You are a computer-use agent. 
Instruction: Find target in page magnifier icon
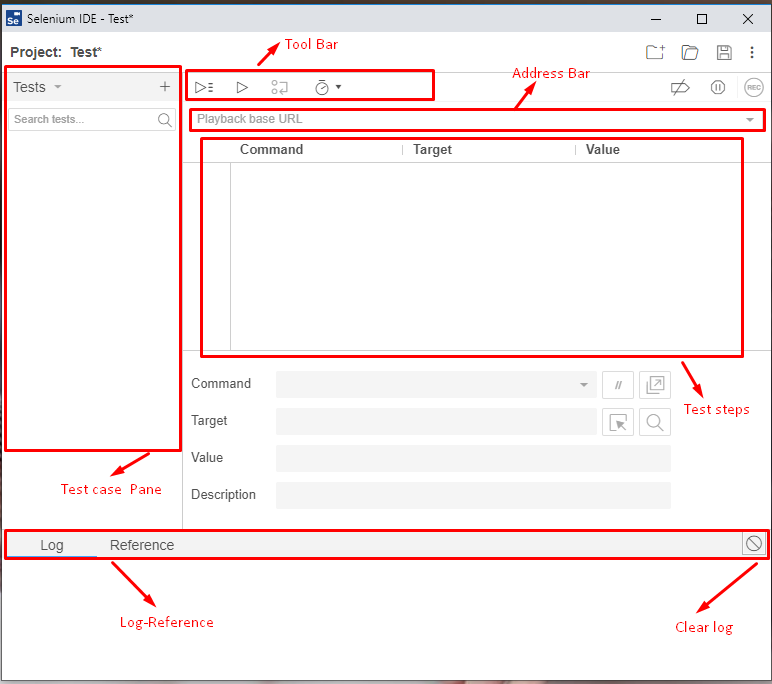pyautogui.click(x=655, y=422)
